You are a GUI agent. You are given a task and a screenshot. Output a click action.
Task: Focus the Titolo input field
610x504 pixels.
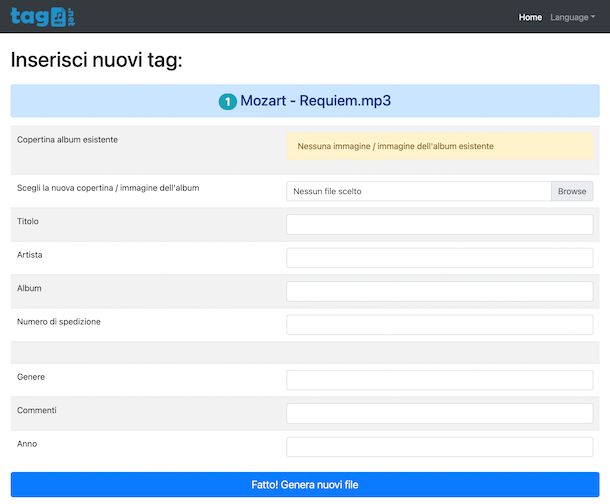click(440, 224)
